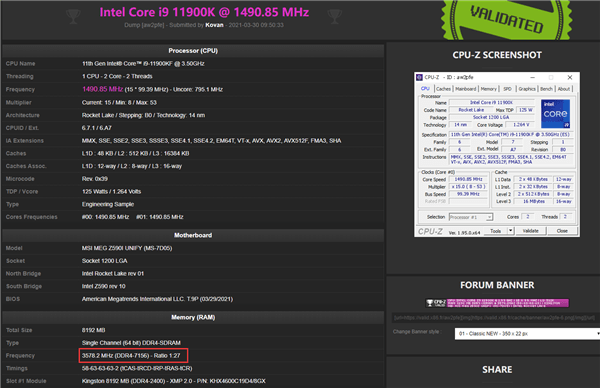Click the pink 1490.85 MHz frequency value
Image resolution: width=600 pixels, height=388 pixels.
coord(103,89)
